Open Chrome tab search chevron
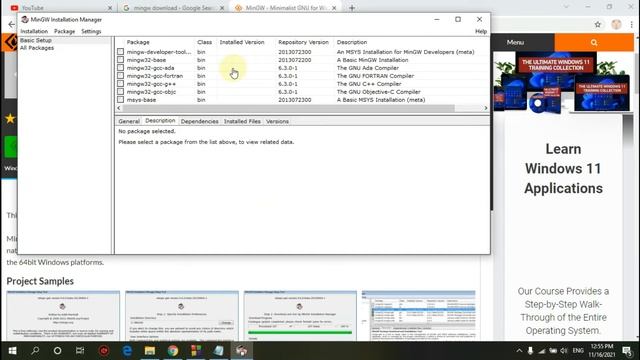This screenshot has width=640, height=360. [x=566, y=7]
